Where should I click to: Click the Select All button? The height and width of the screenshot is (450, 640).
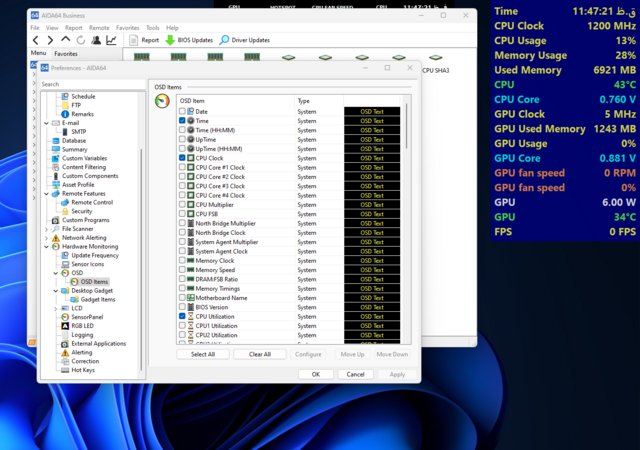[203, 354]
